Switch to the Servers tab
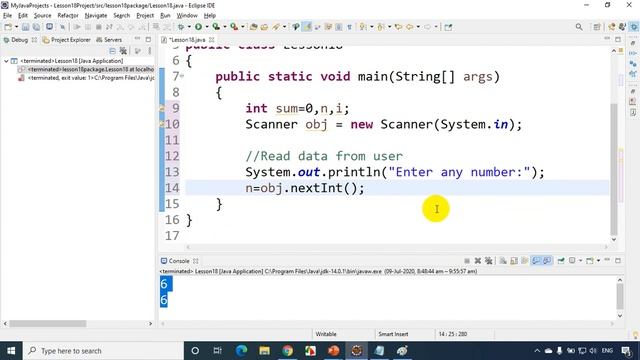The width and height of the screenshot is (640, 360). (109, 40)
